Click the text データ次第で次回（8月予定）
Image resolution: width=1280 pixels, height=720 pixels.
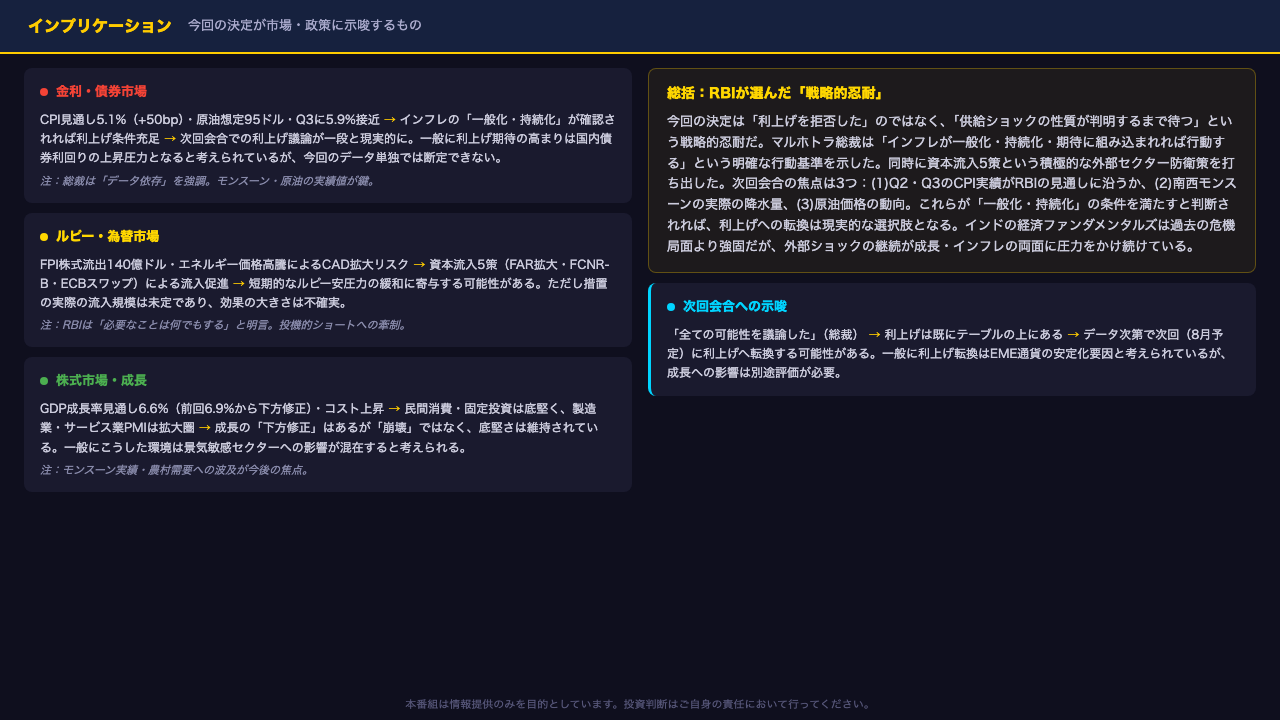coord(945,343)
